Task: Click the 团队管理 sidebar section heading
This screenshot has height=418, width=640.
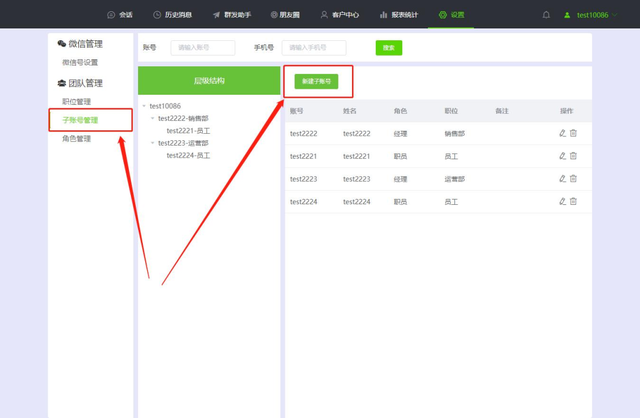Action: coord(80,83)
